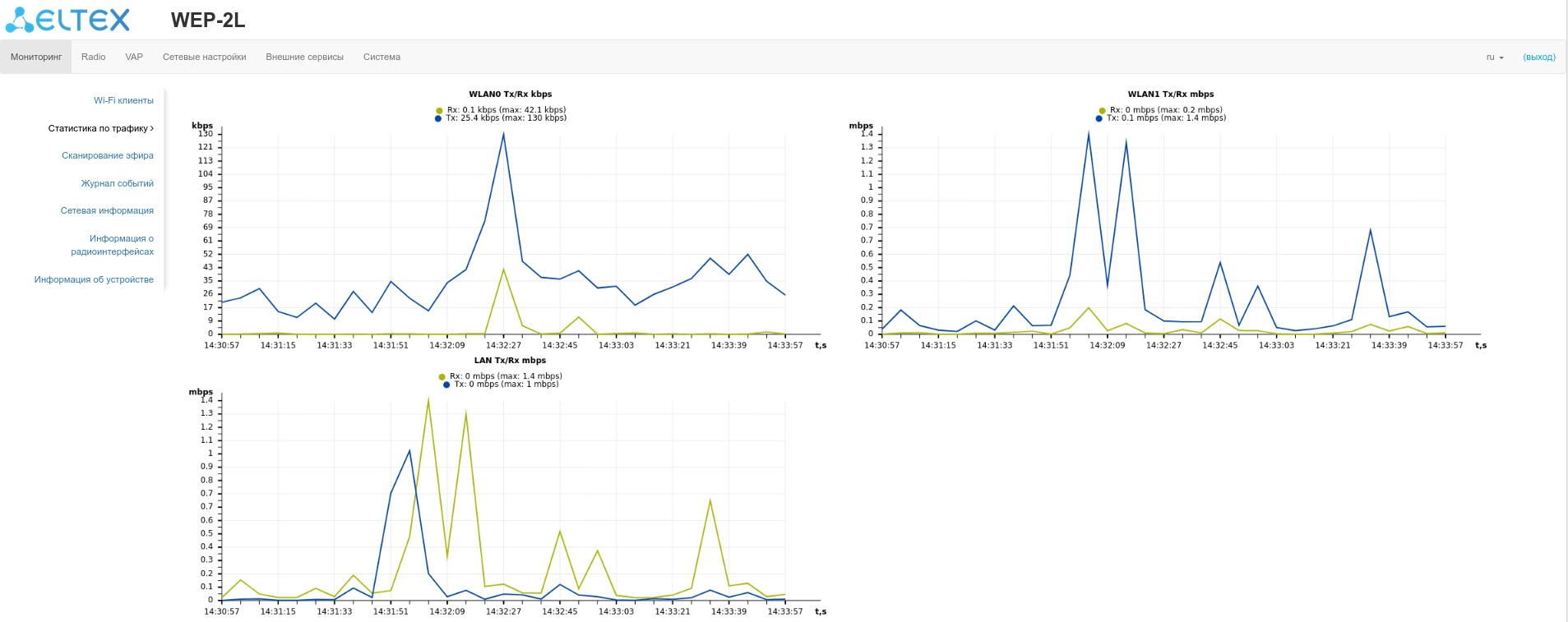Toggle the LAN Tx legend dot
This screenshot has width=1568, height=622.
point(446,385)
